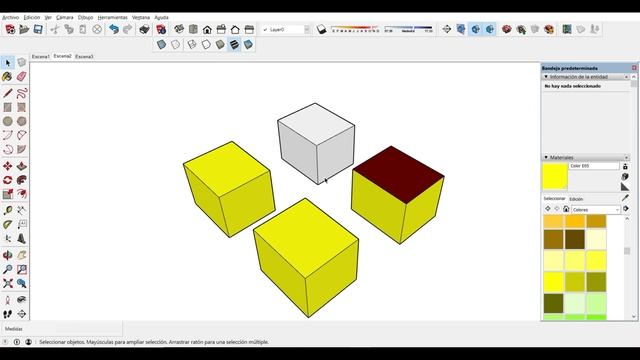This screenshot has height=360, width=640.
Task: Save the model with the floppy icon
Action: 38,29
